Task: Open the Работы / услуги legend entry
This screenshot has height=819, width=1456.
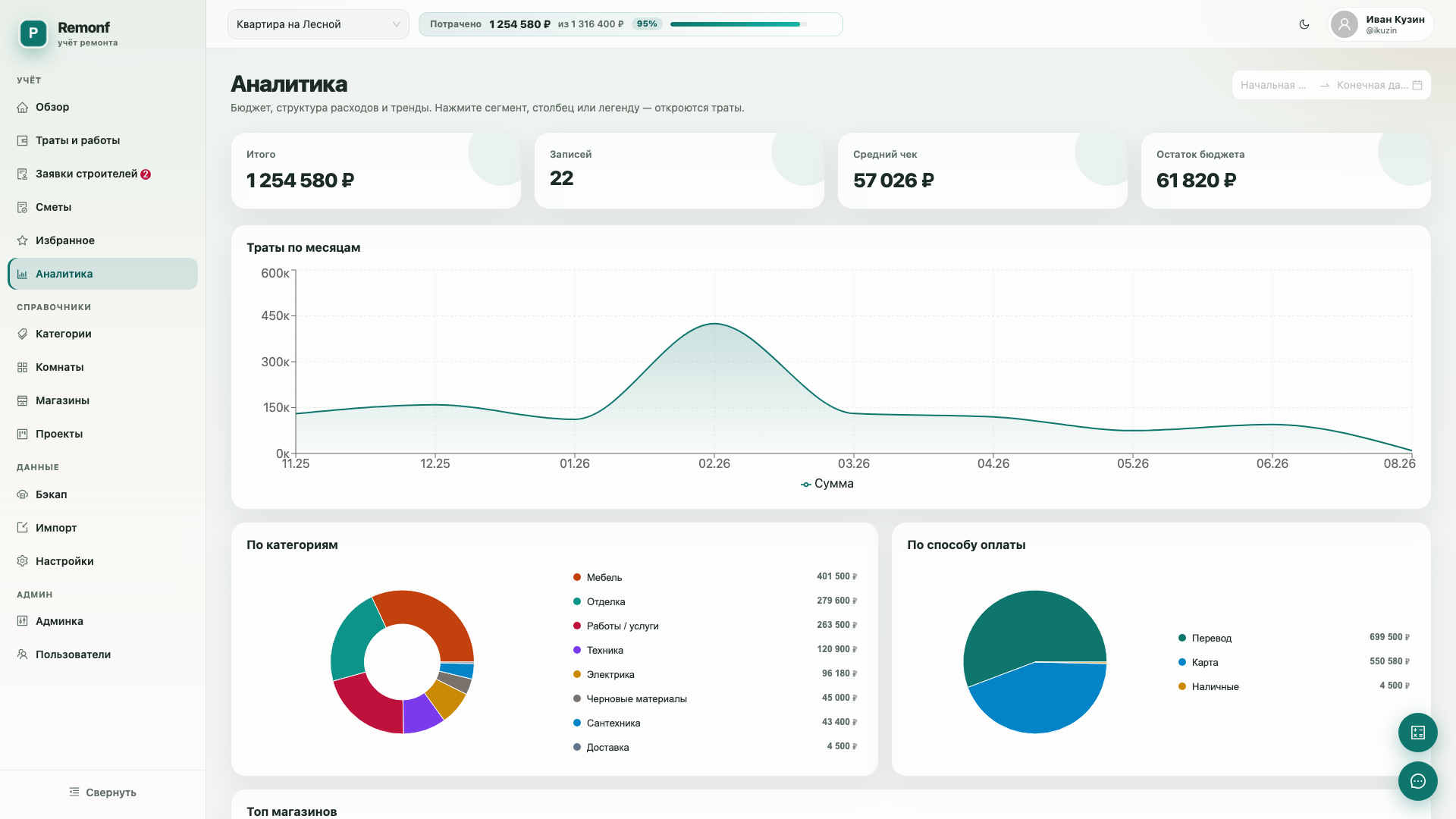Action: 715,626
